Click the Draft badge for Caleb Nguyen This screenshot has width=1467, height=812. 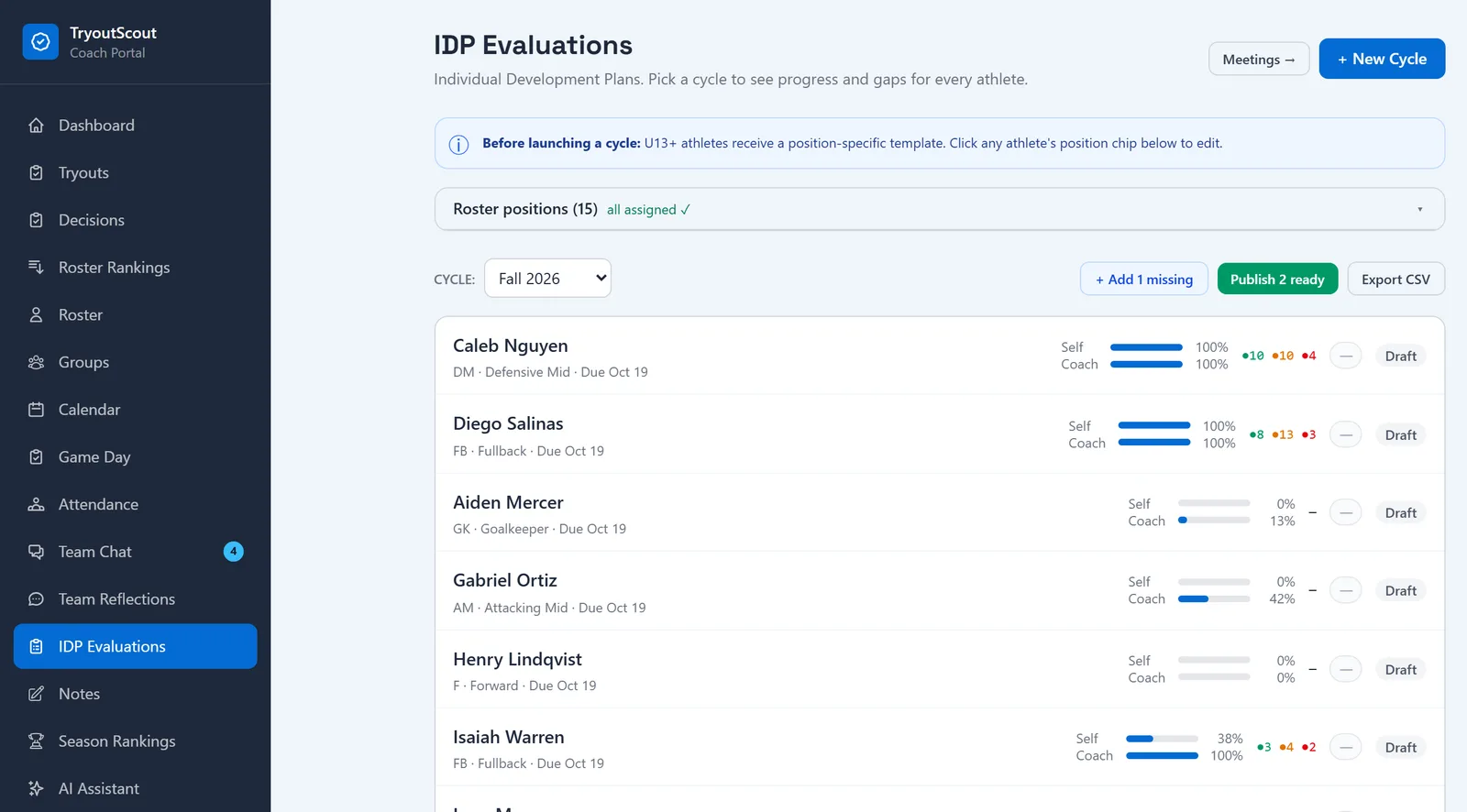[x=1400, y=357]
